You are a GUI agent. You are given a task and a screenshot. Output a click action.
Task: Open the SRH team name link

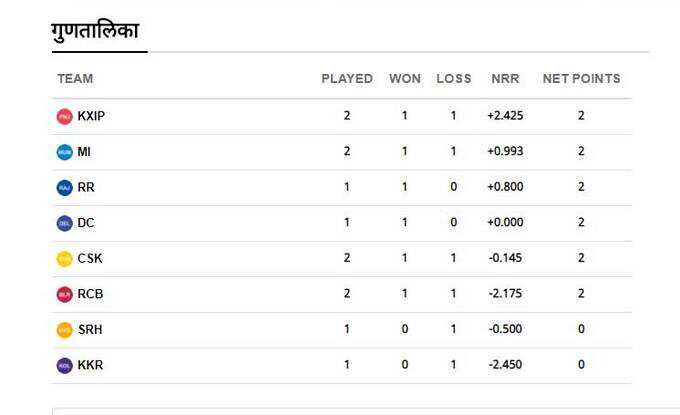pyautogui.click(x=90, y=329)
